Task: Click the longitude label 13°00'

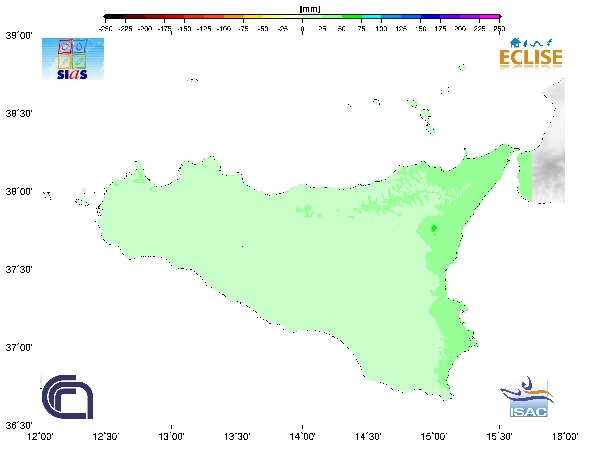Action: click(171, 436)
